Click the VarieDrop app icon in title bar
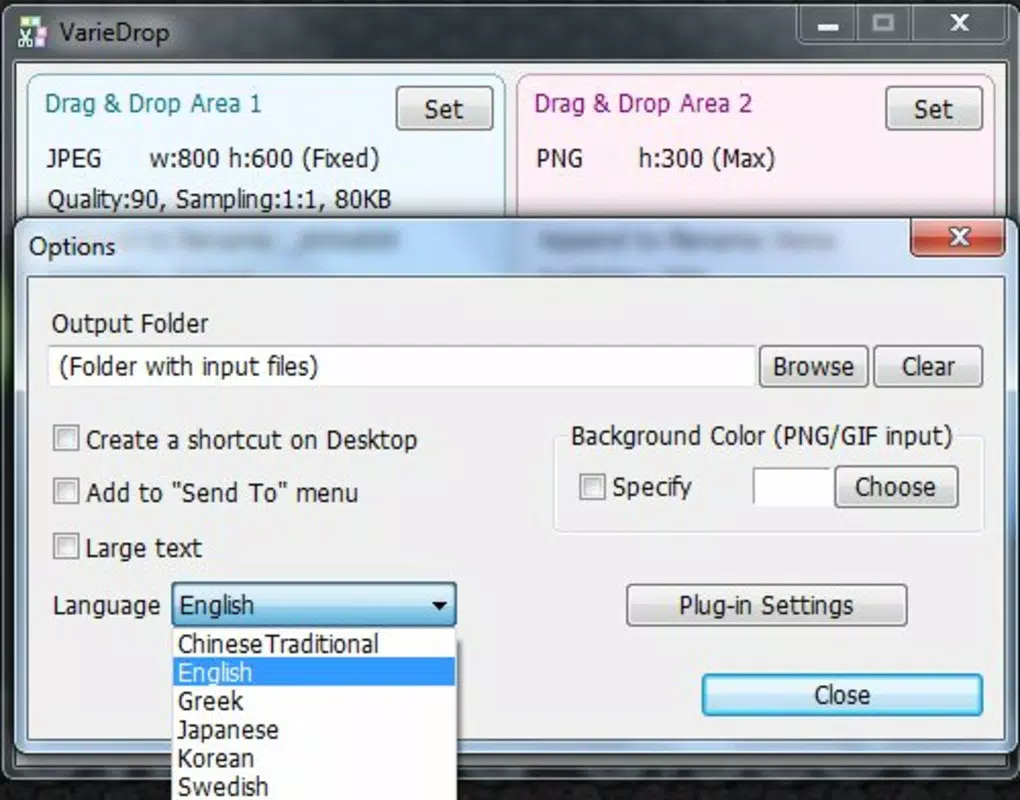Image resolution: width=1020 pixels, height=800 pixels. pyautogui.click(x=32, y=32)
